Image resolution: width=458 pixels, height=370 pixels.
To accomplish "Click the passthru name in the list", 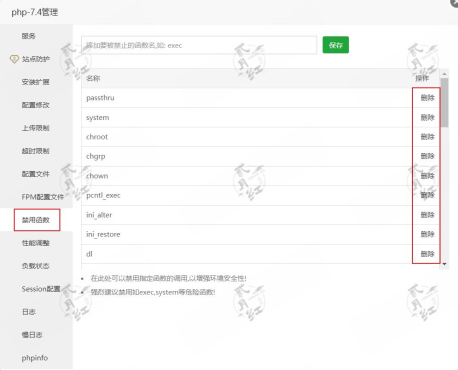I will 100,98.
